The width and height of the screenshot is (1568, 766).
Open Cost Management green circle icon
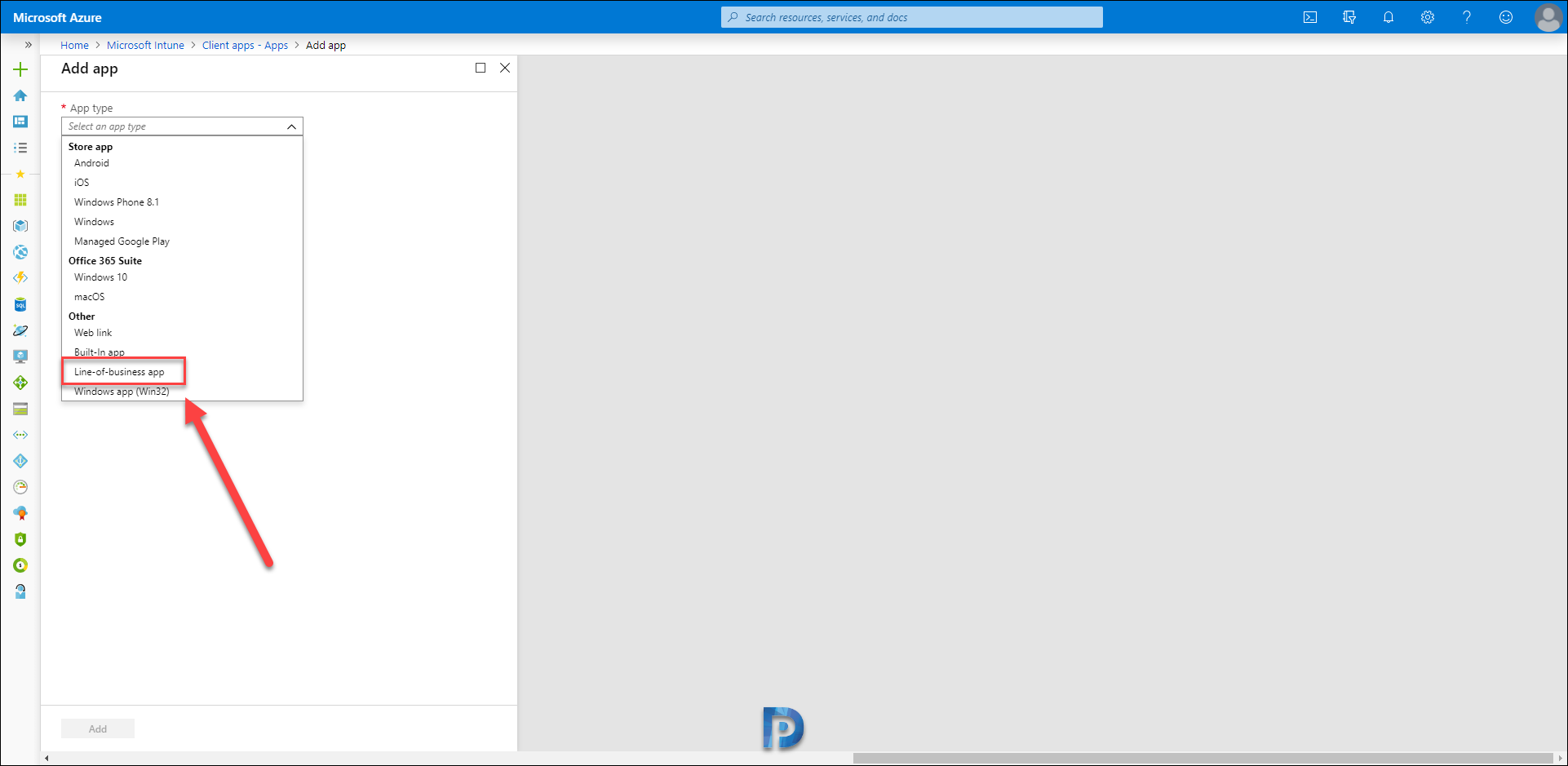coord(20,565)
